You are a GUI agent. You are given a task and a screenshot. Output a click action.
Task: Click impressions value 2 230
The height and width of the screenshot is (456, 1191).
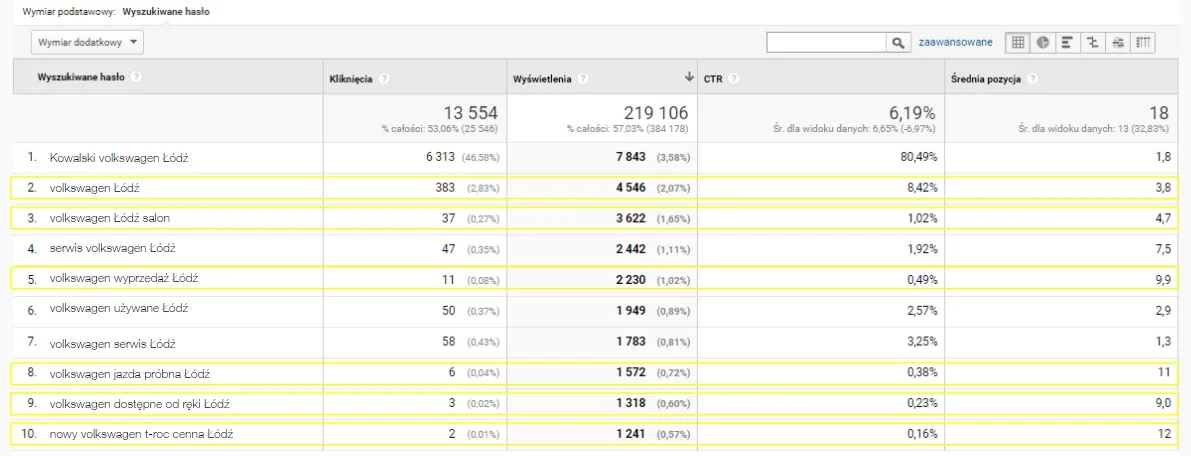[628, 279]
